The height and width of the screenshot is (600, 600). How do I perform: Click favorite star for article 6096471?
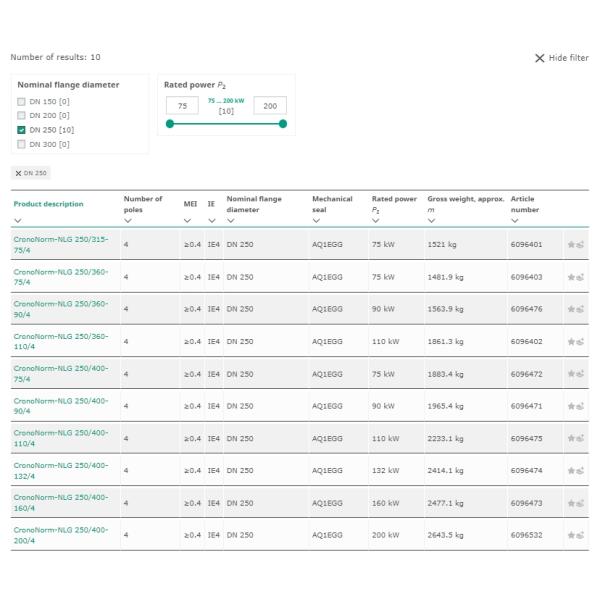coord(572,406)
